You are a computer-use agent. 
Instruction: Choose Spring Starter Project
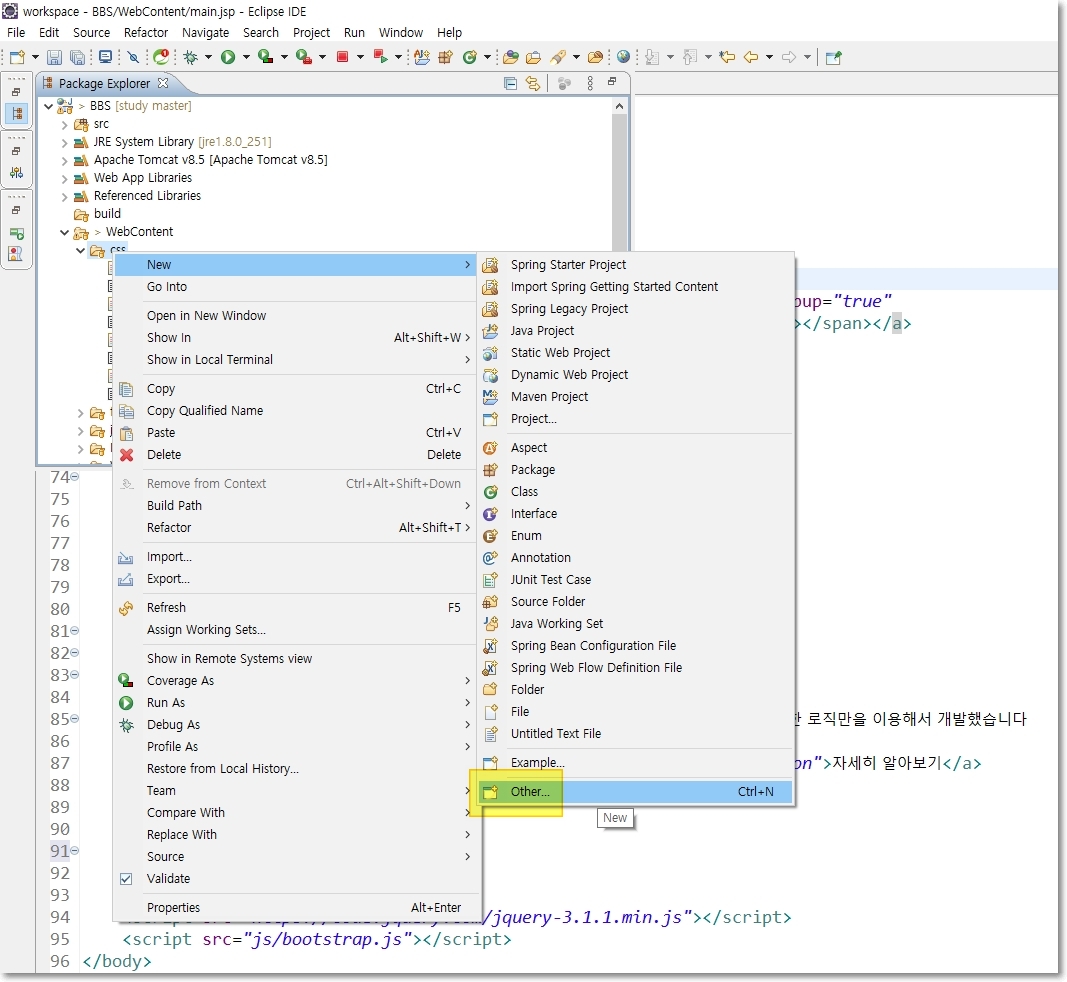(636, 264)
